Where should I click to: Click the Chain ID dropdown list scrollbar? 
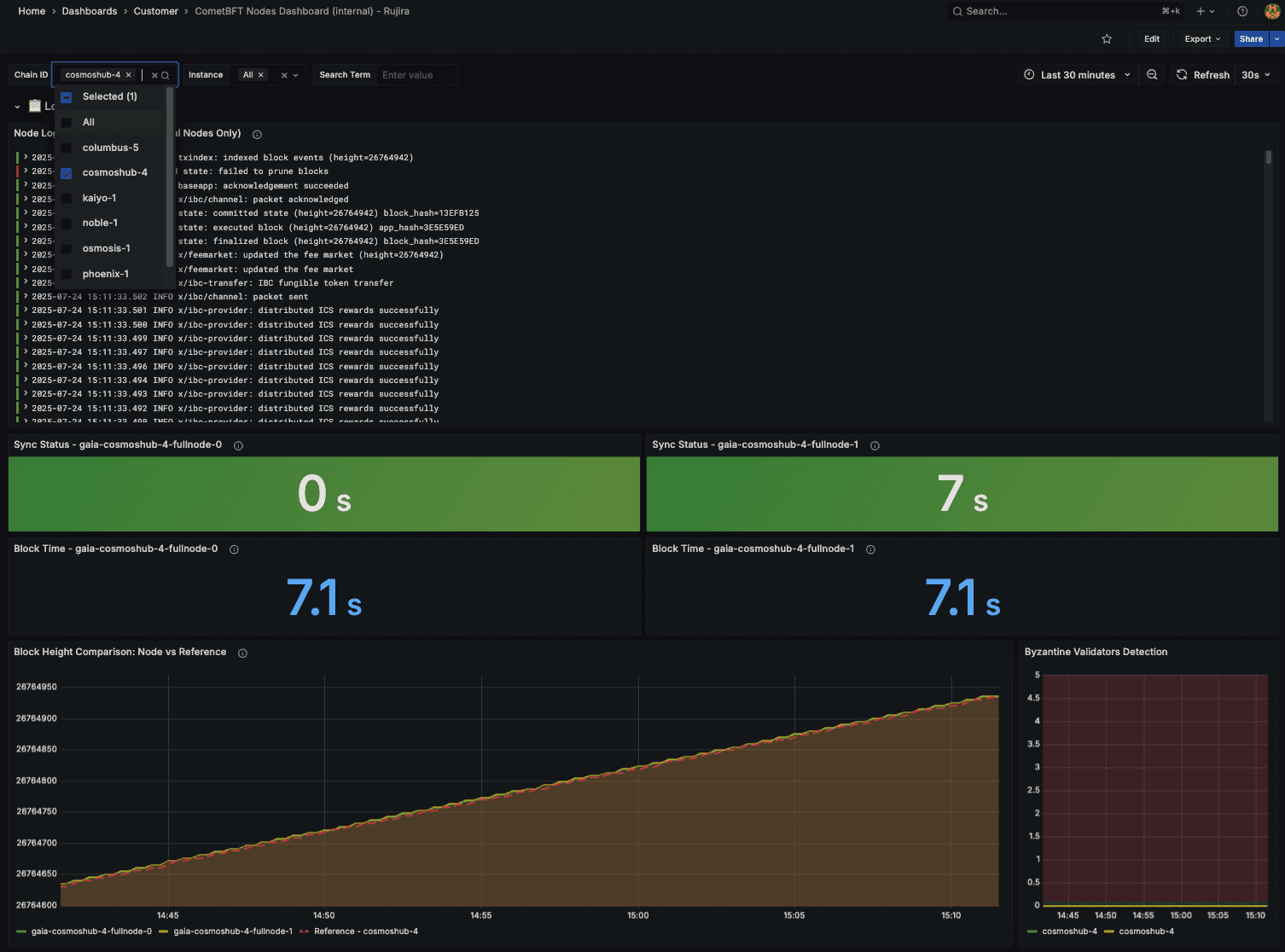[170, 177]
